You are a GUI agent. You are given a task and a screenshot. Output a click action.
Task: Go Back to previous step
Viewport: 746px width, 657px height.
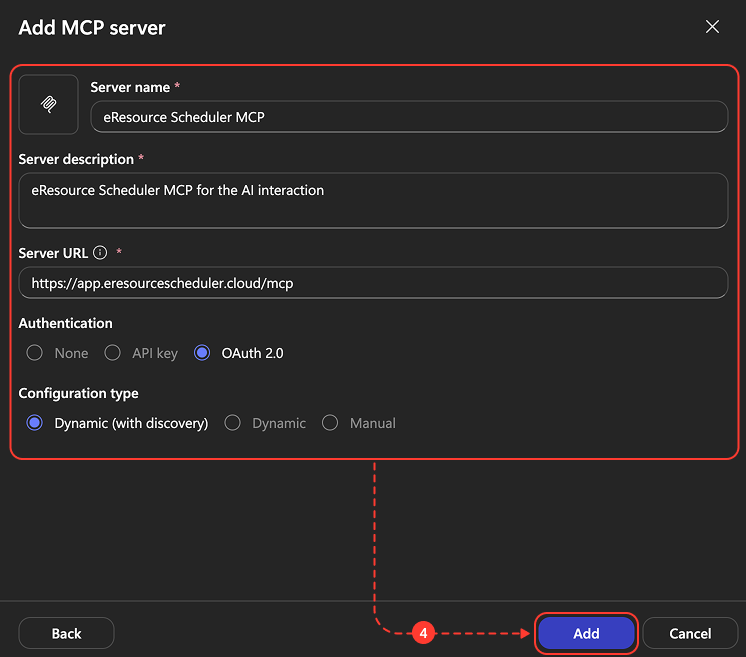pyautogui.click(x=66, y=633)
